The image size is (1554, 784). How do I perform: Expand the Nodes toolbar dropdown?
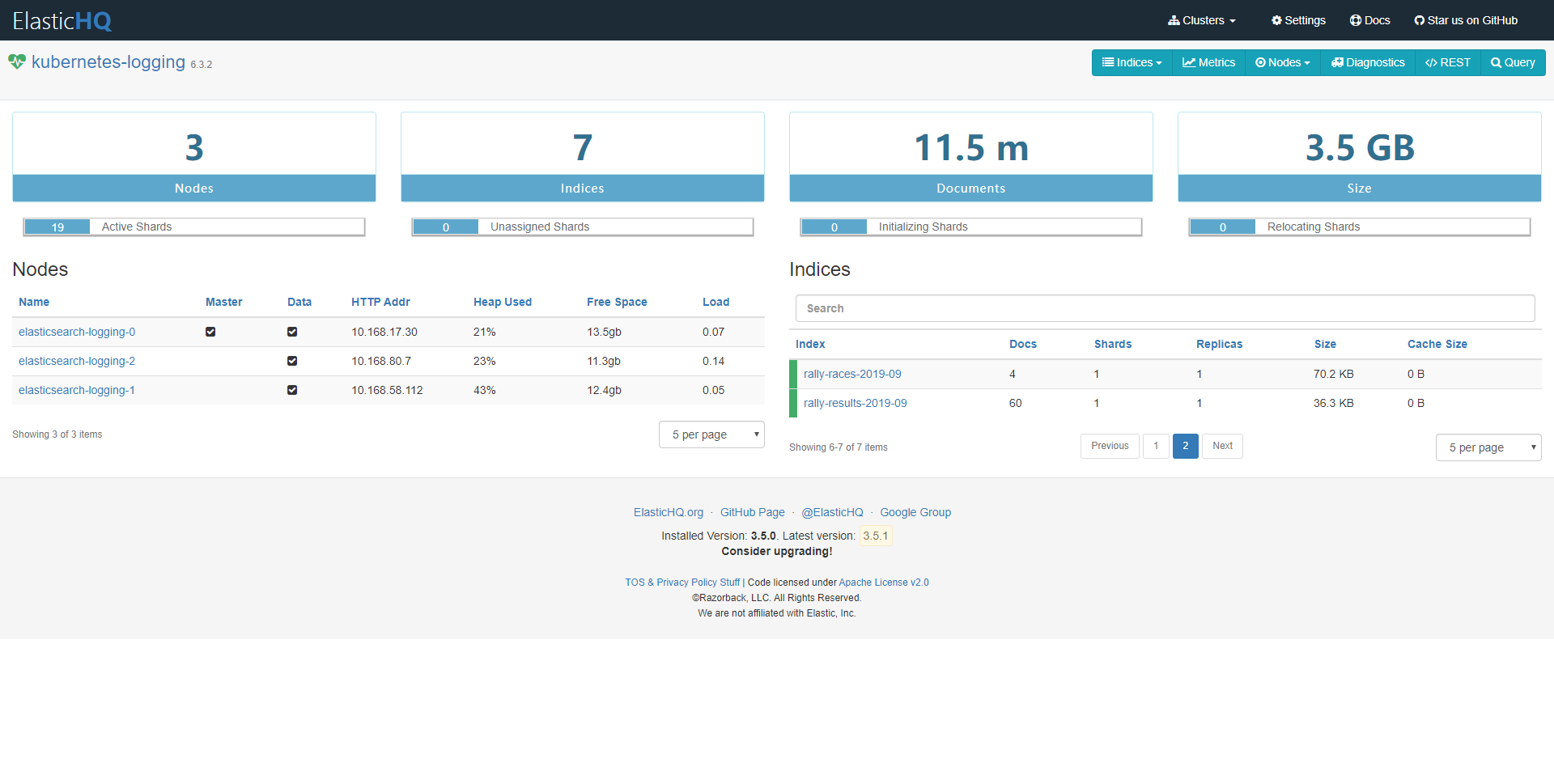(1283, 62)
